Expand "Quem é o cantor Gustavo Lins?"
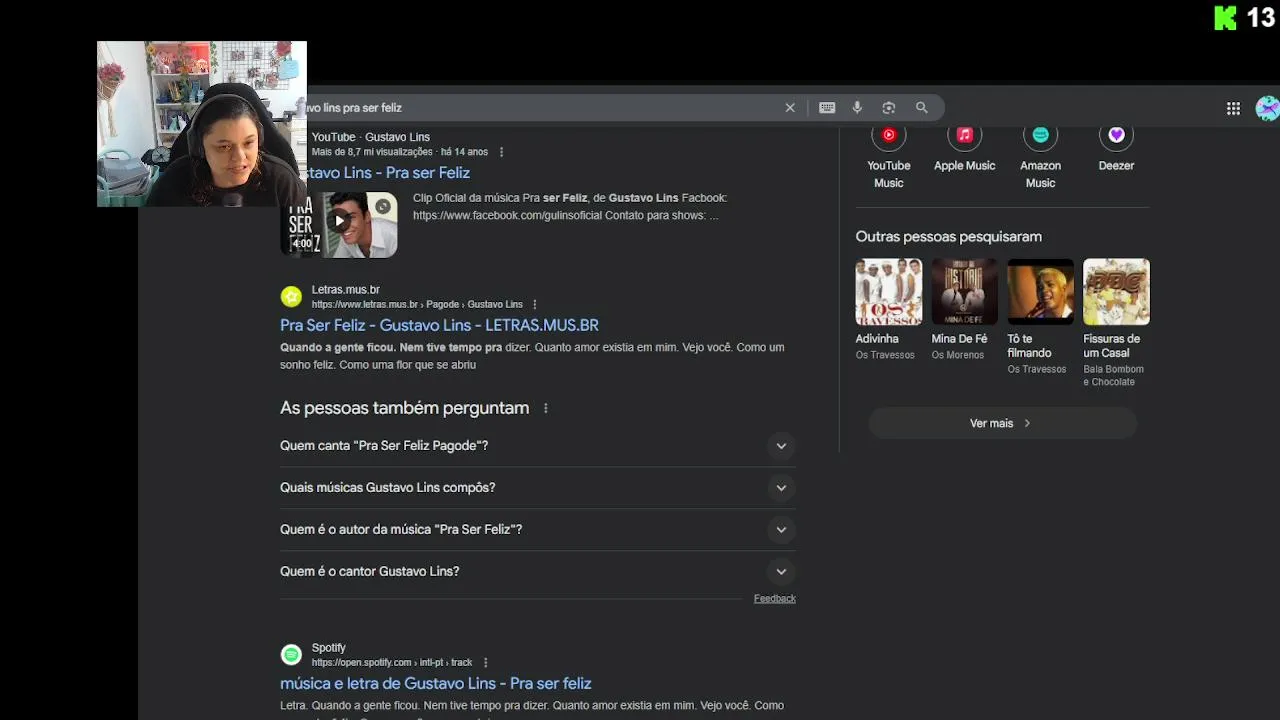 click(x=538, y=572)
